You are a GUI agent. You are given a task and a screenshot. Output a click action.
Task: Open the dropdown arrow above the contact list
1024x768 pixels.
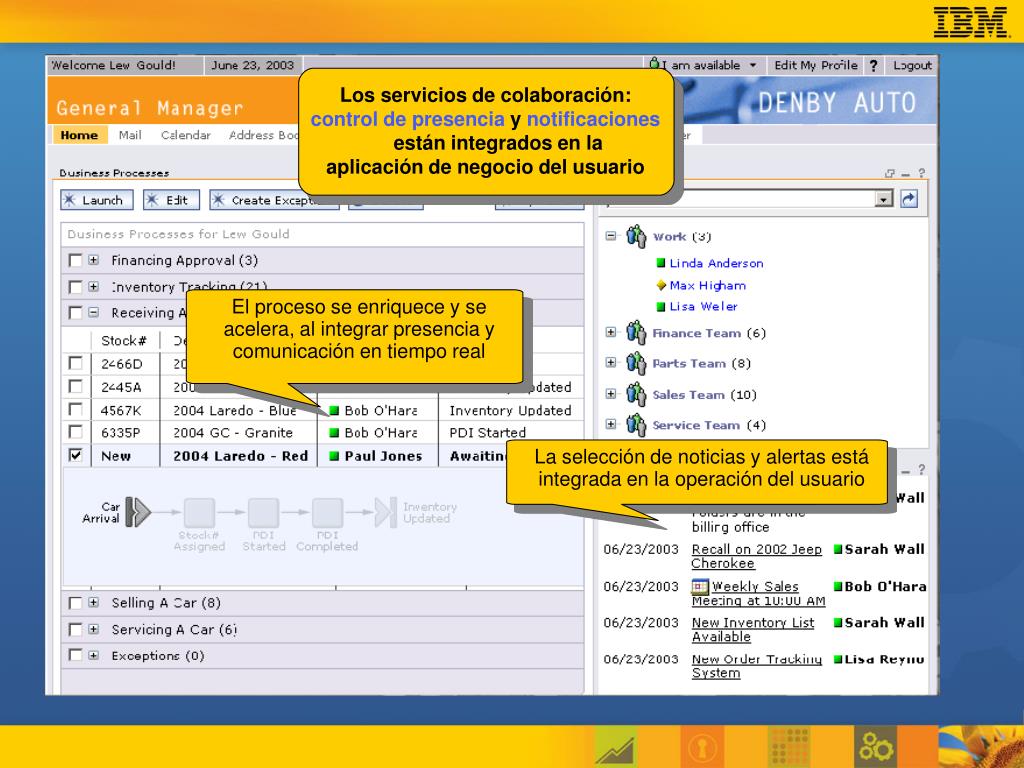(x=884, y=199)
